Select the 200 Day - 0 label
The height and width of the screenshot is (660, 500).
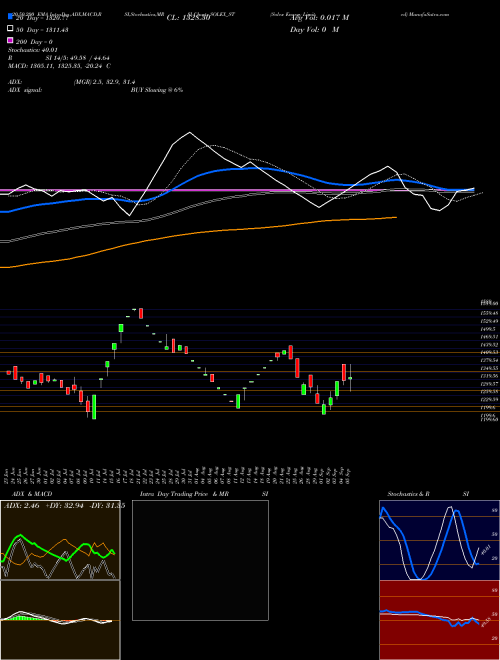[x=34, y=42]
